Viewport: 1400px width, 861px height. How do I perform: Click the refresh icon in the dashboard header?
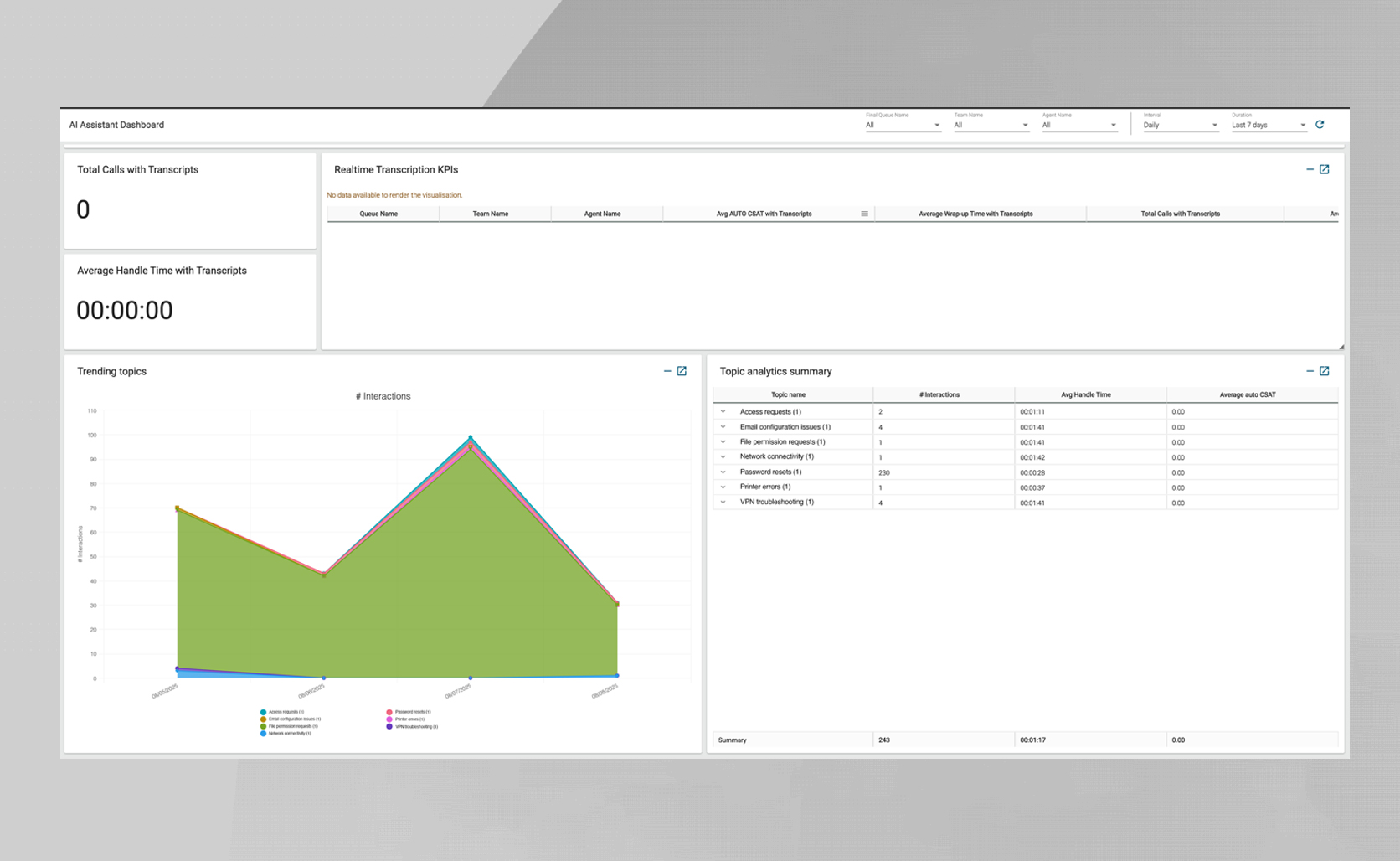tap(1320, 125)
